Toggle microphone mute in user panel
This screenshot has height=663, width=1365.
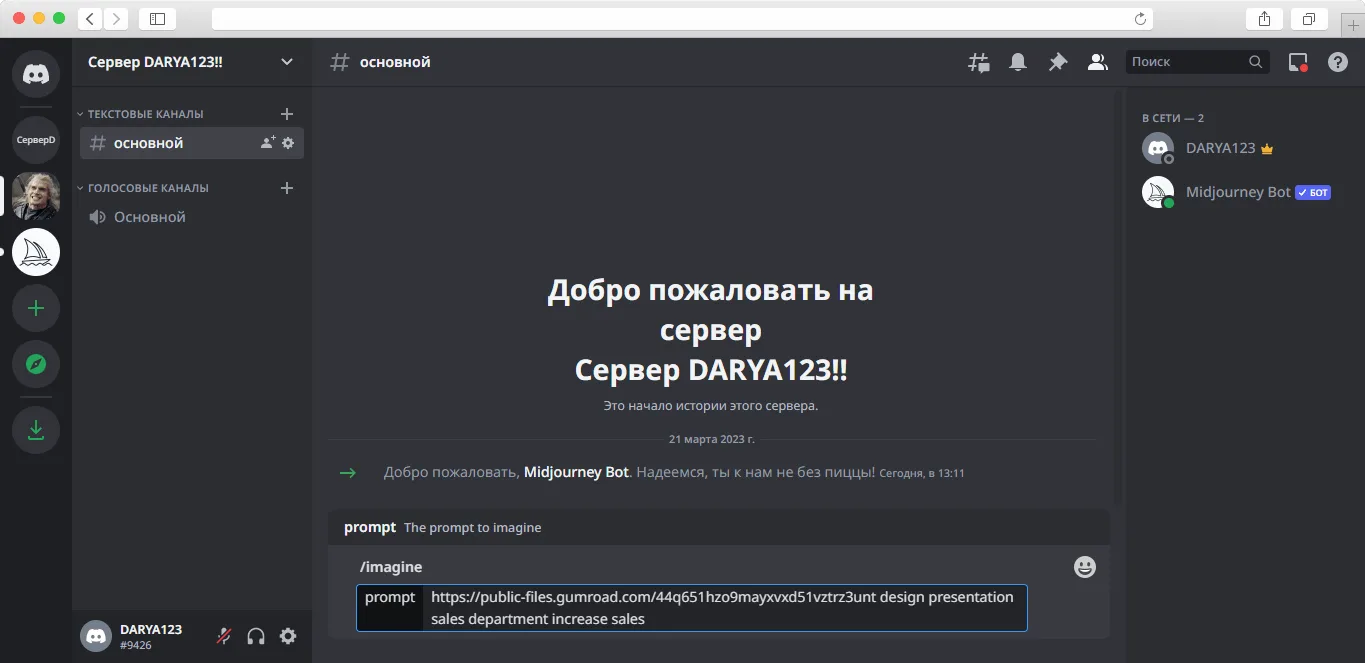click(x=224, y=636)
